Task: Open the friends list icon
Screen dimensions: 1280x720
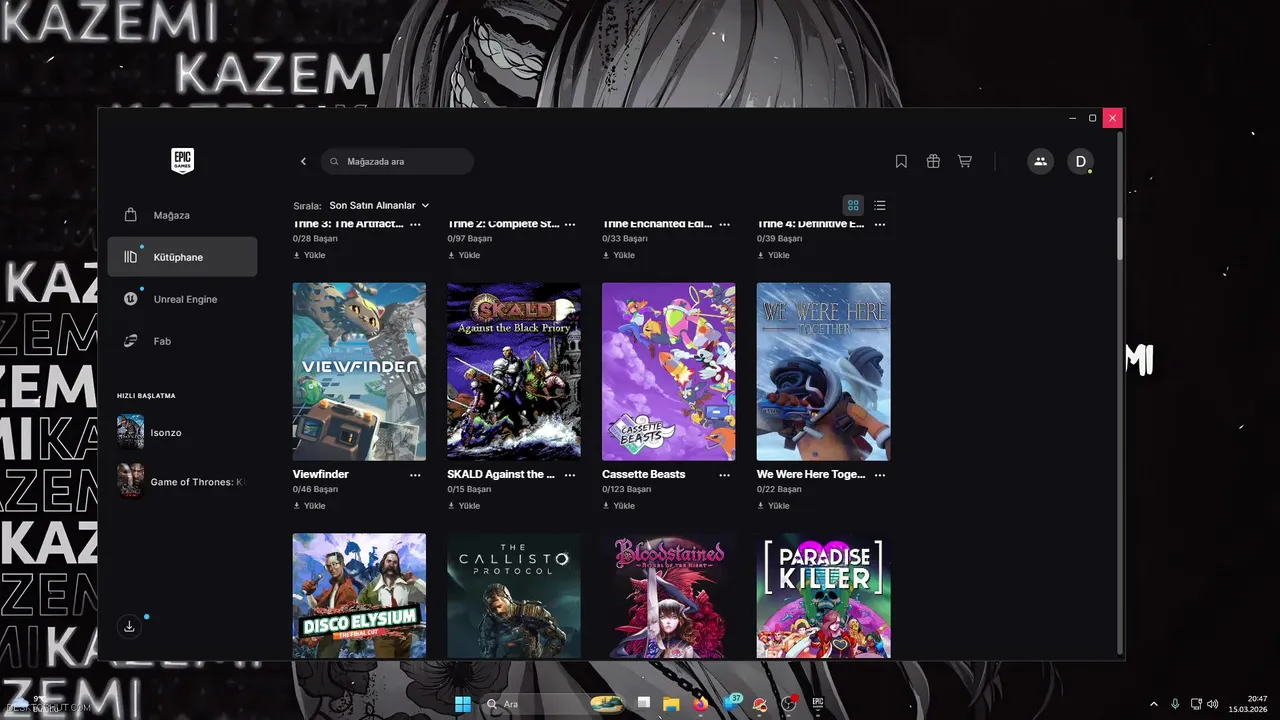Action: pos(1040,161)
